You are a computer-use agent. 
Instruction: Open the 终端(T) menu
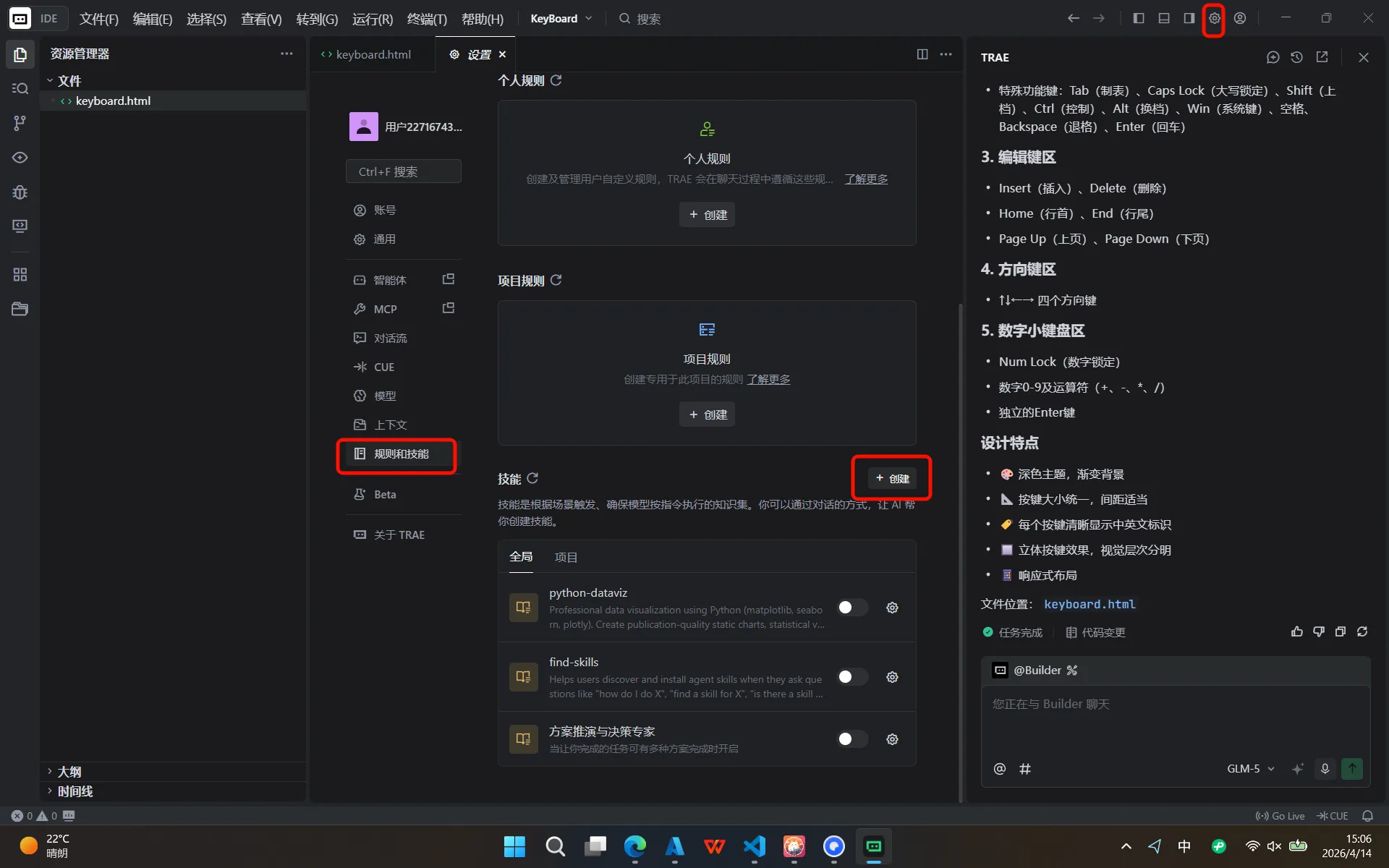click(x=427, y=19)
